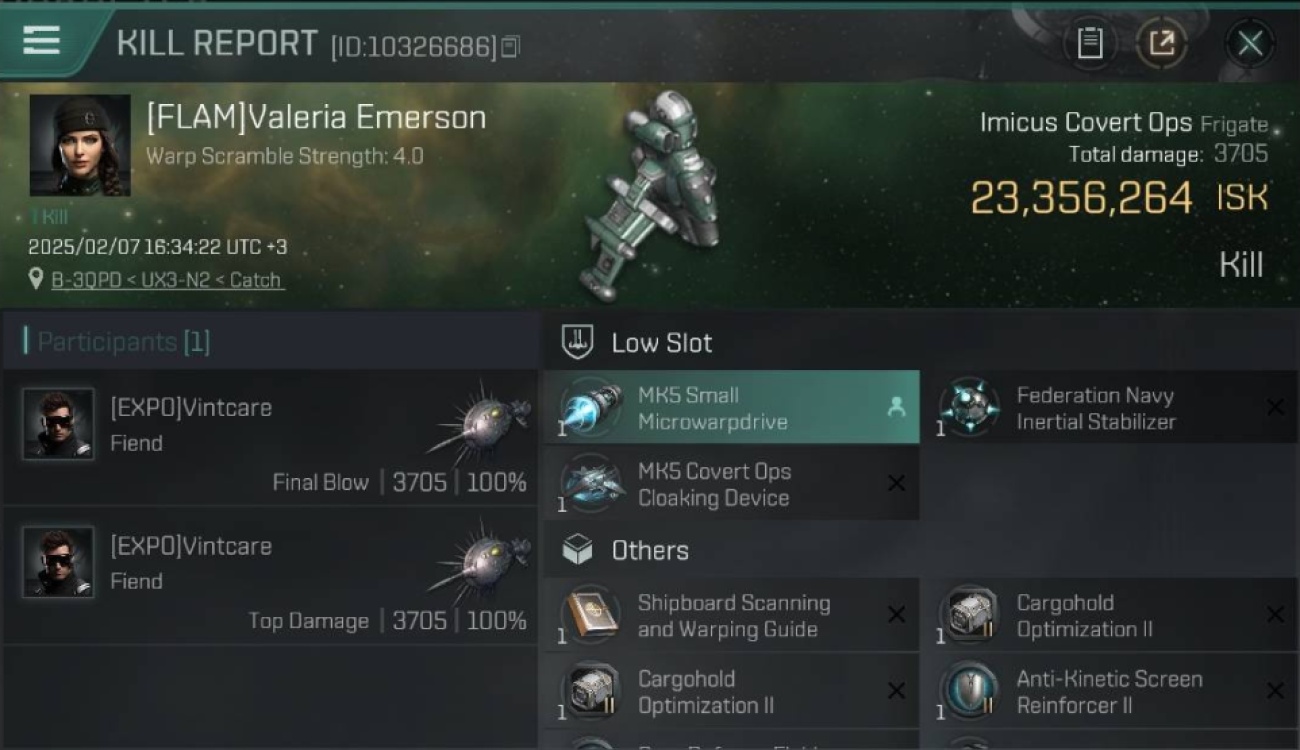The image size is (1300, 750).
Task: Select the Participants [1] tab
Action: pyautogui.click(x=117, y=342)
